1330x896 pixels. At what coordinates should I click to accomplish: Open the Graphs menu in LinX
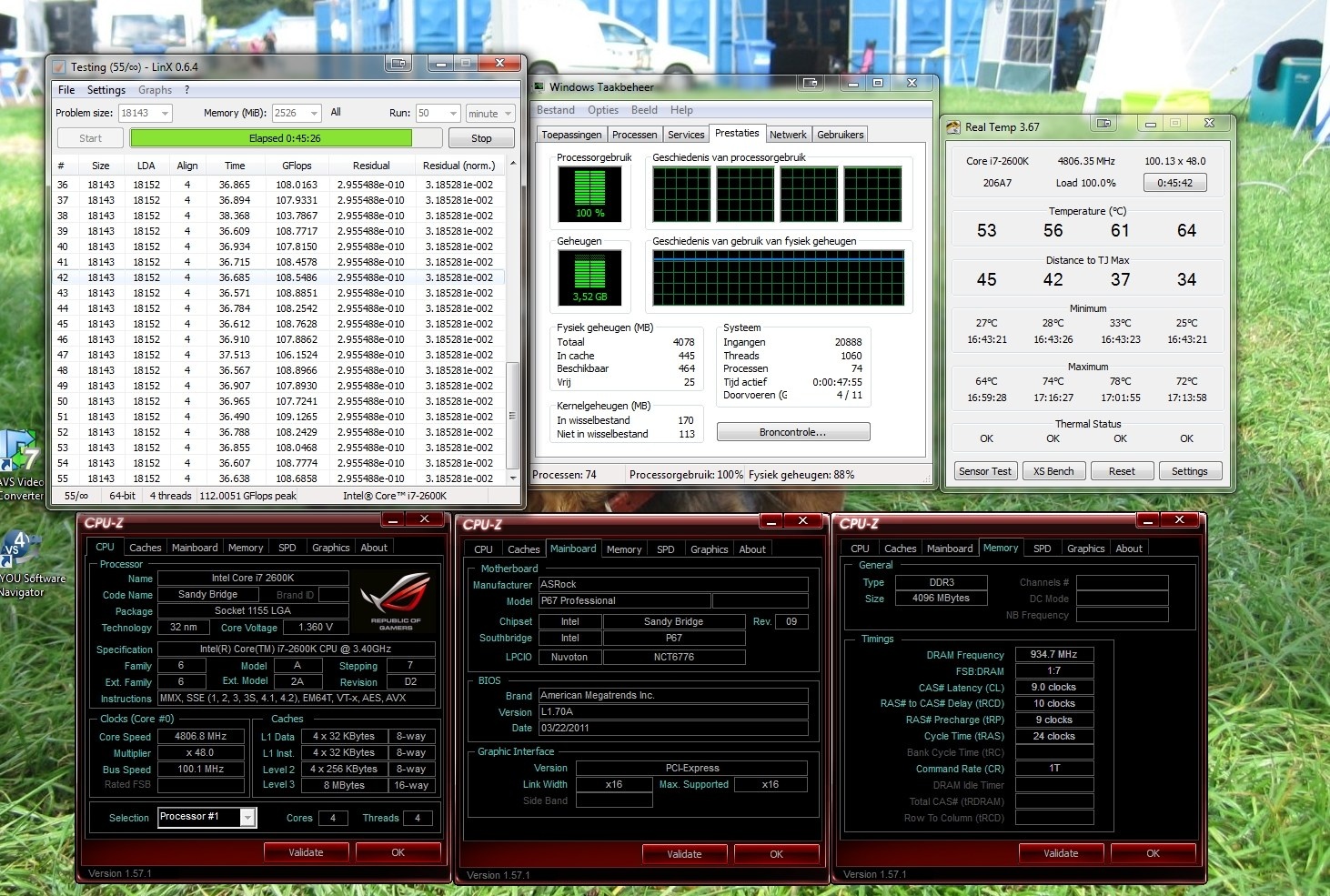click(x=155, y=90)
